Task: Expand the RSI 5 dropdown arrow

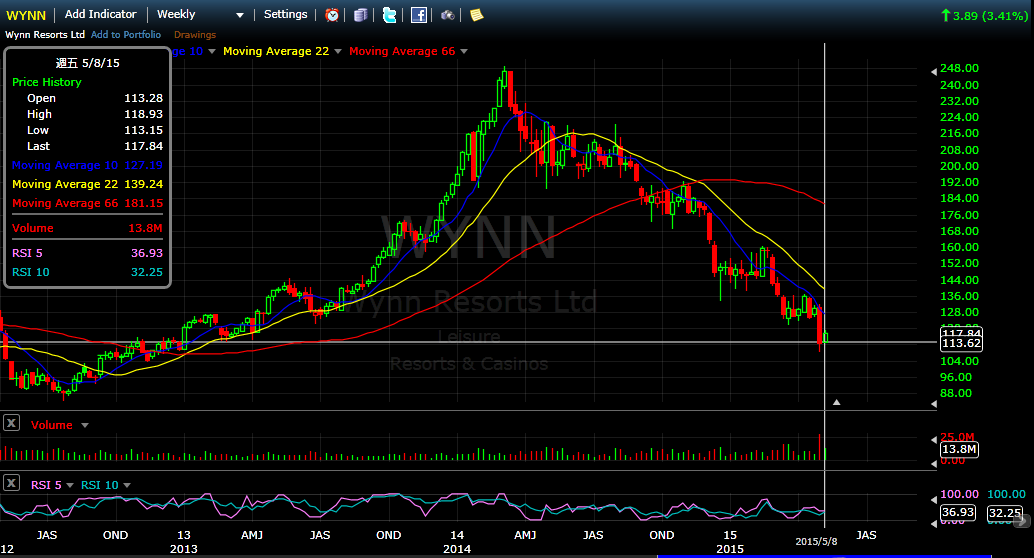Action: (69, 485)
